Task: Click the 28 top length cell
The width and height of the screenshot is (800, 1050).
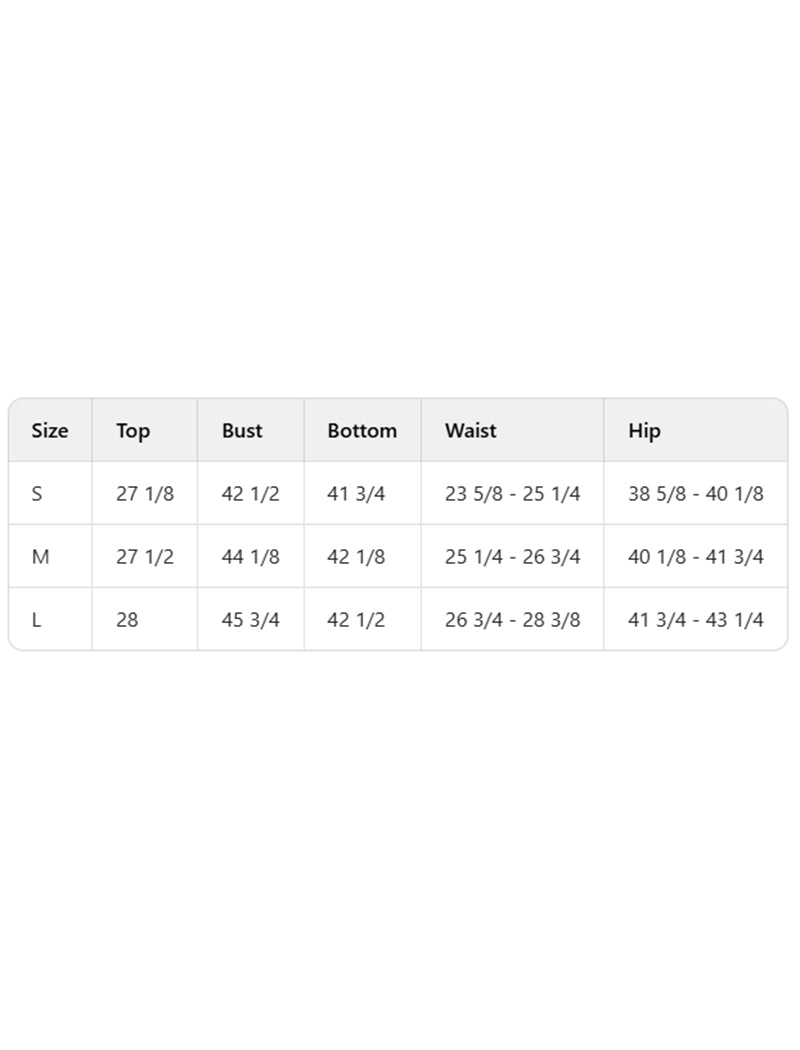Action: pyautogui.click(x=127, y=619)
